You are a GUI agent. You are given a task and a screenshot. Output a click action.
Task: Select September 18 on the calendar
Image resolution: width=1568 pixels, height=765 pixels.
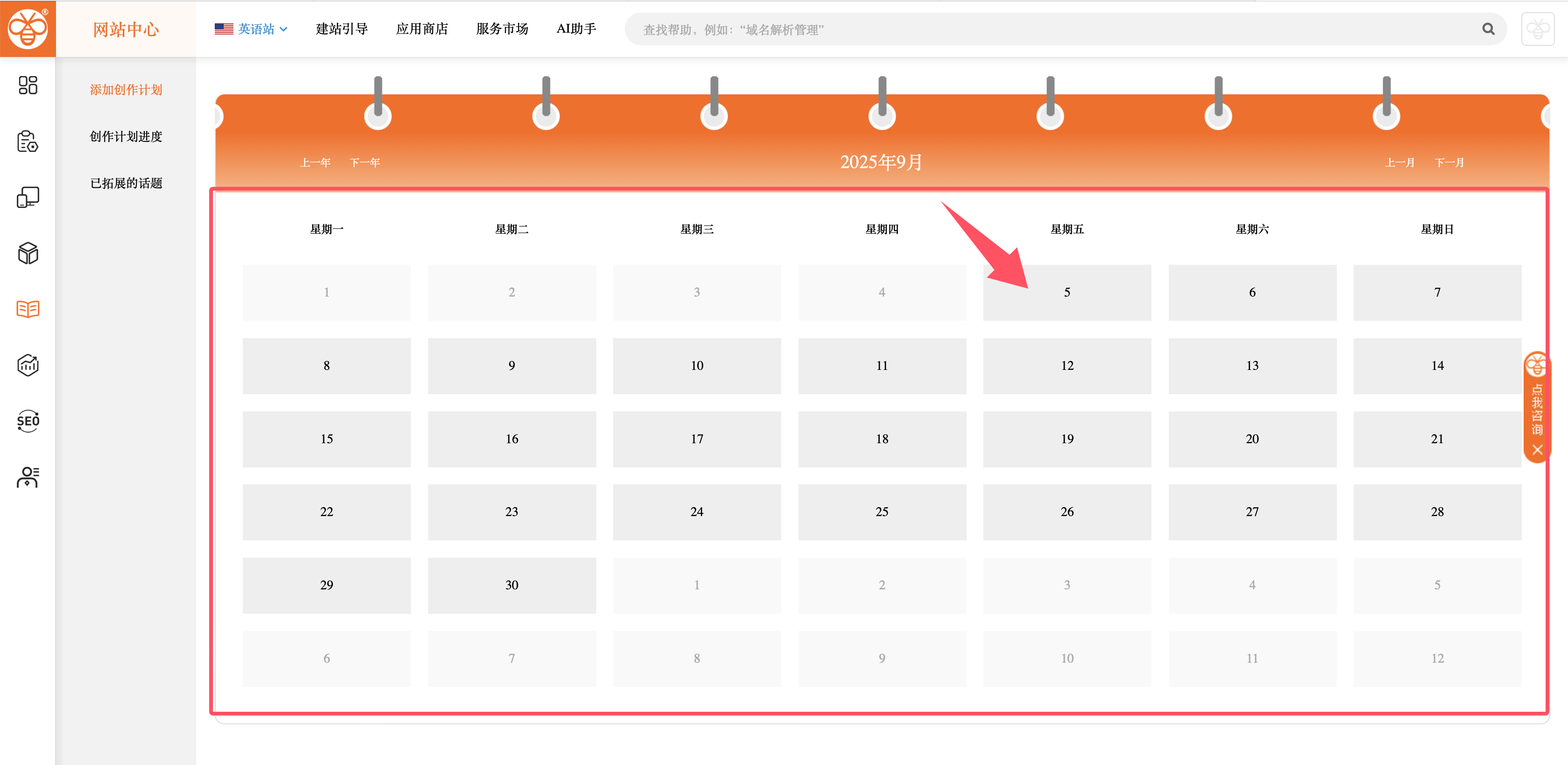[x=882, y=439]
